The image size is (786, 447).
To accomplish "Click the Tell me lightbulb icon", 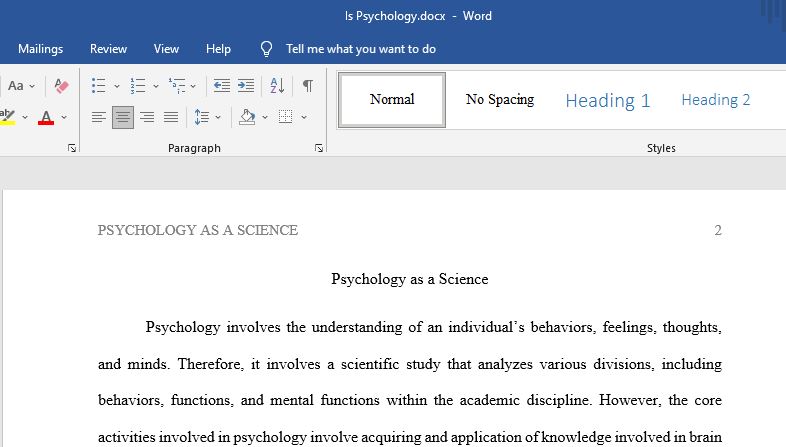I will pos(266,49).
